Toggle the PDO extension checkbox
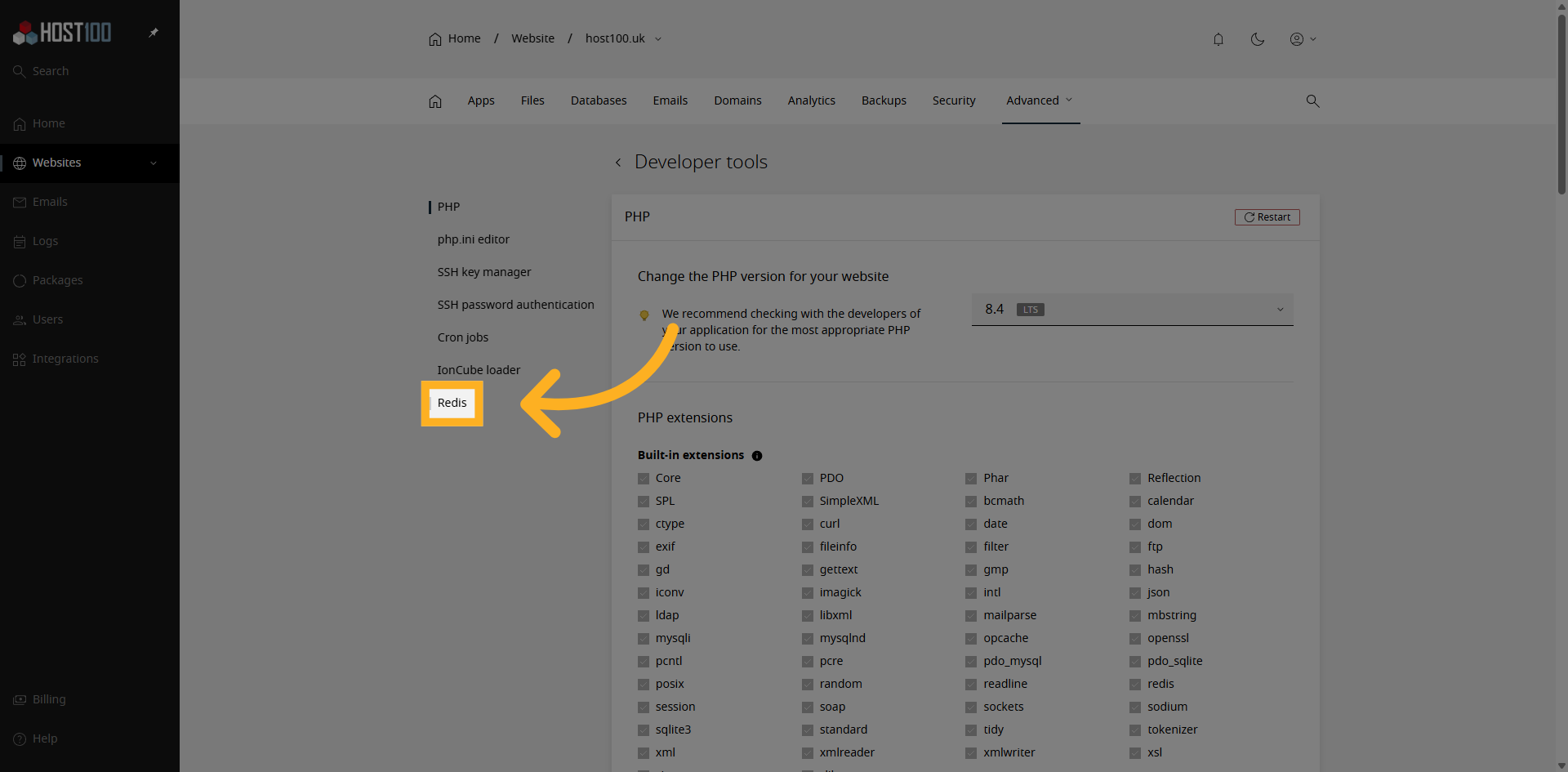The image size is (1568, 772). (x=808, y=479)
